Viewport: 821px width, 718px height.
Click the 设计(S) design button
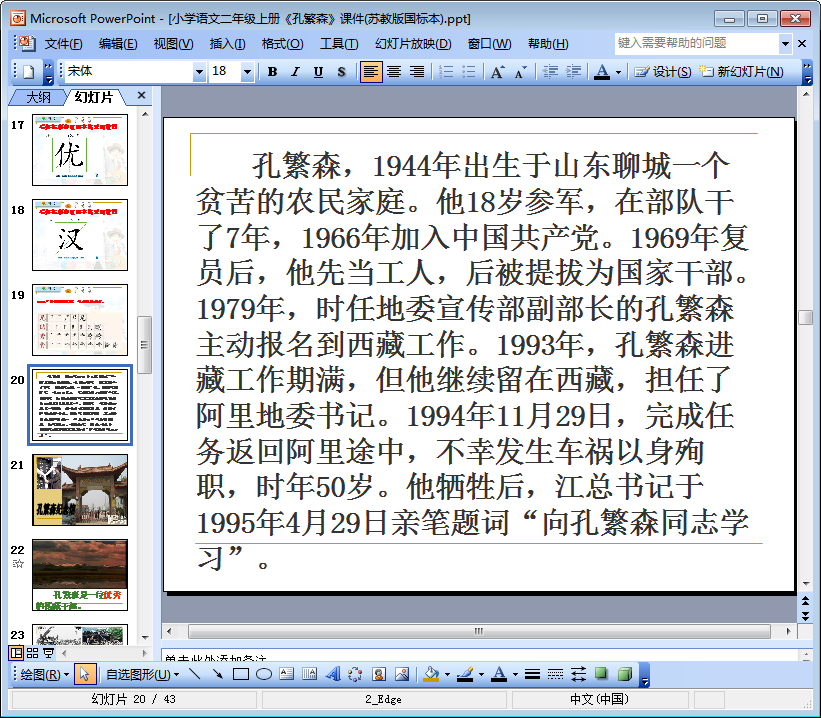tap(663, 72)
